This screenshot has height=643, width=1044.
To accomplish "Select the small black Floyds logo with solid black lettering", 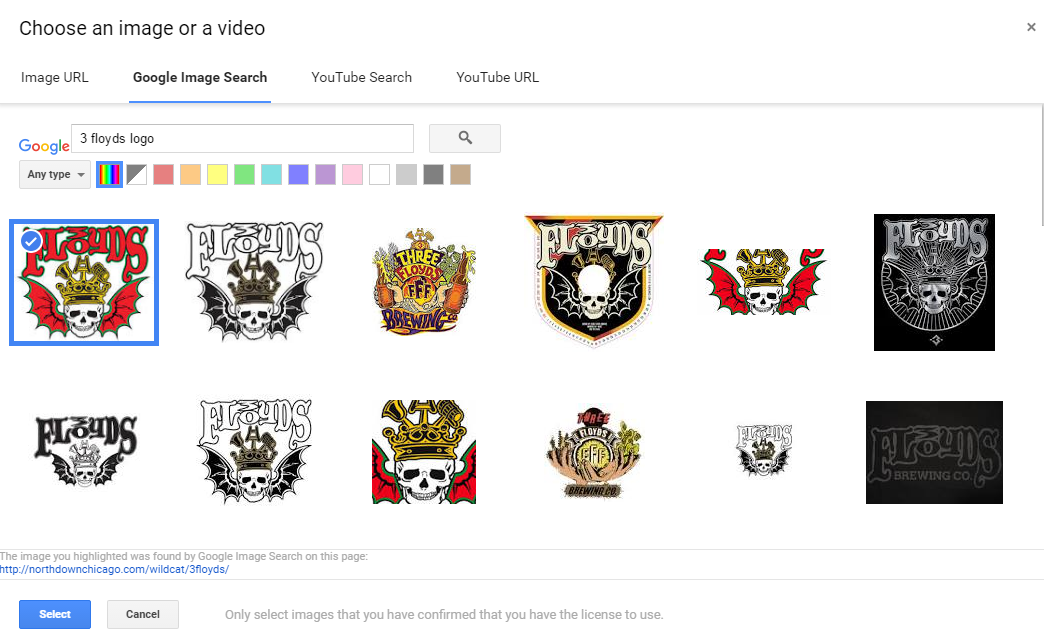I will pyautogui.click(x=85, y=451).
